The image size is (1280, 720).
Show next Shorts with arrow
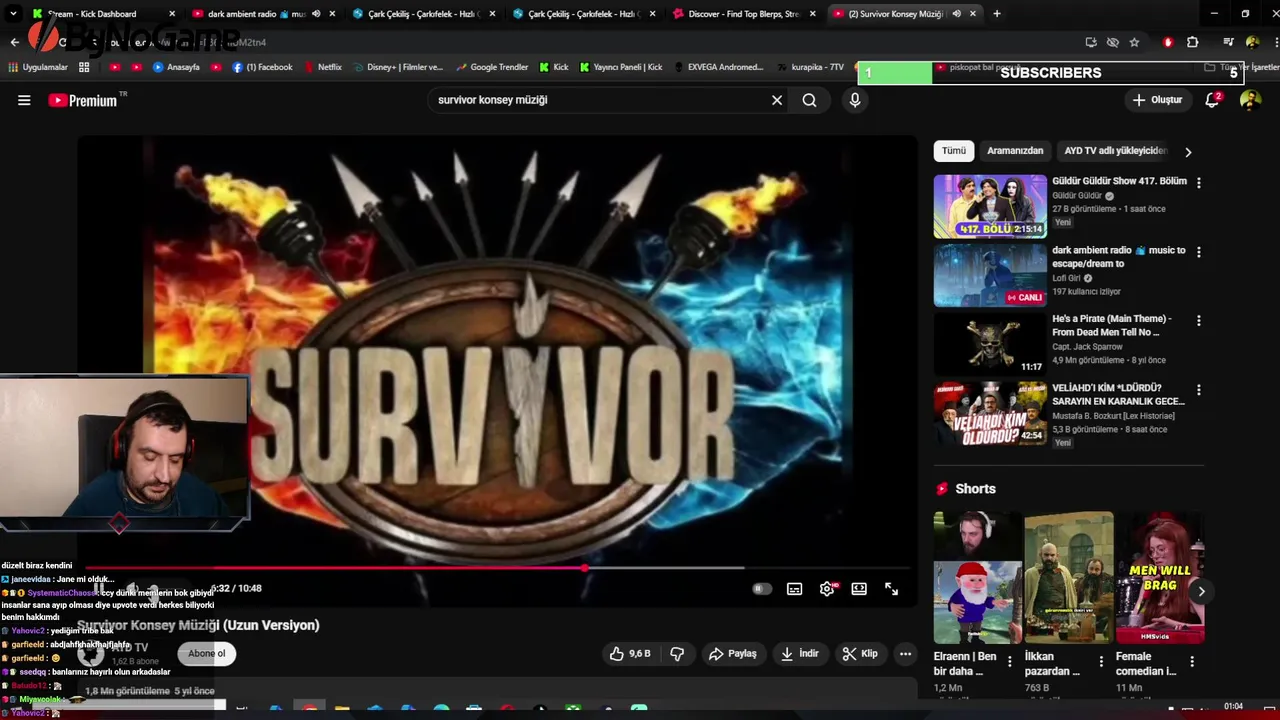point(1201,591)
